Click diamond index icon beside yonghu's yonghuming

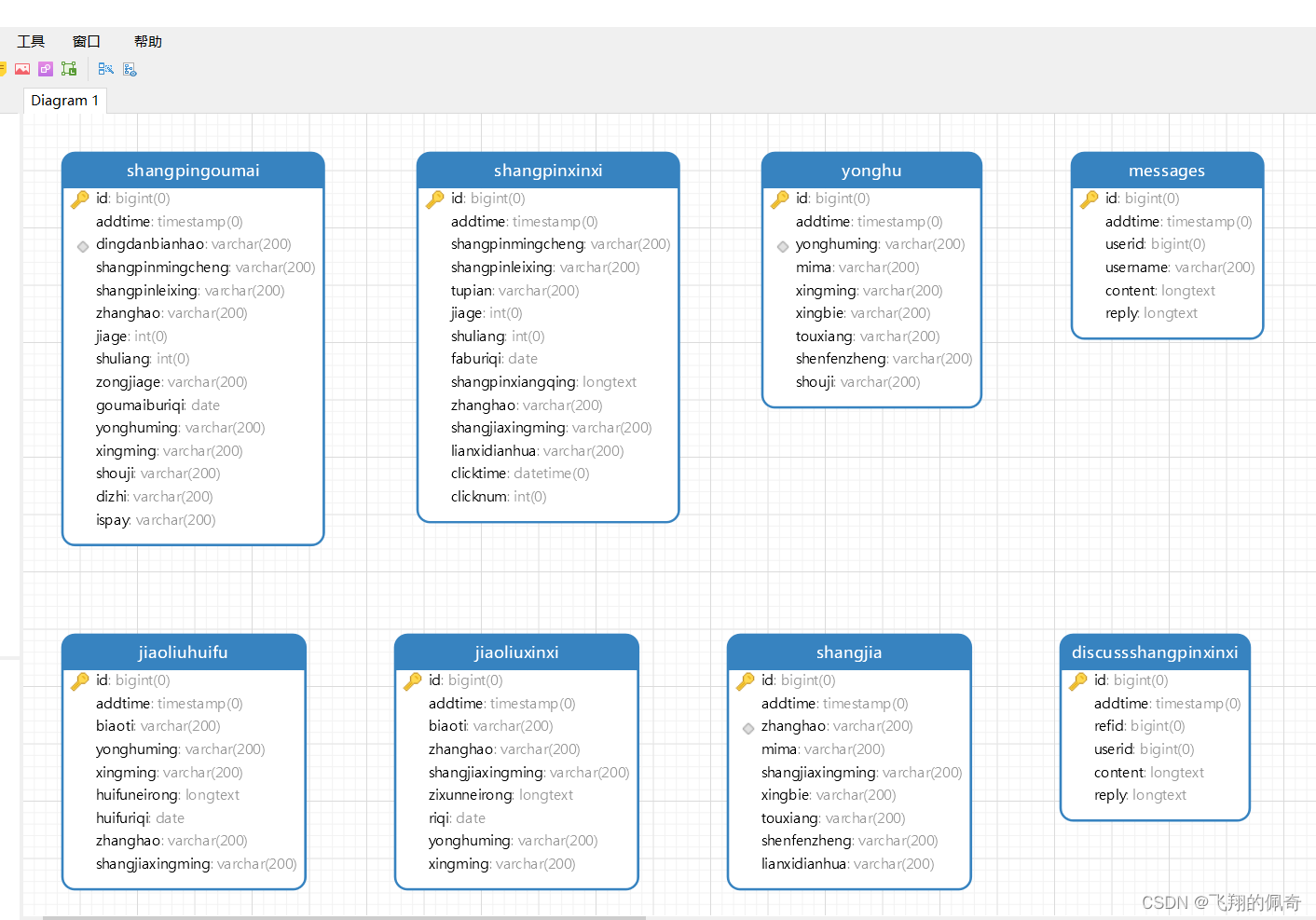(783, 246)
